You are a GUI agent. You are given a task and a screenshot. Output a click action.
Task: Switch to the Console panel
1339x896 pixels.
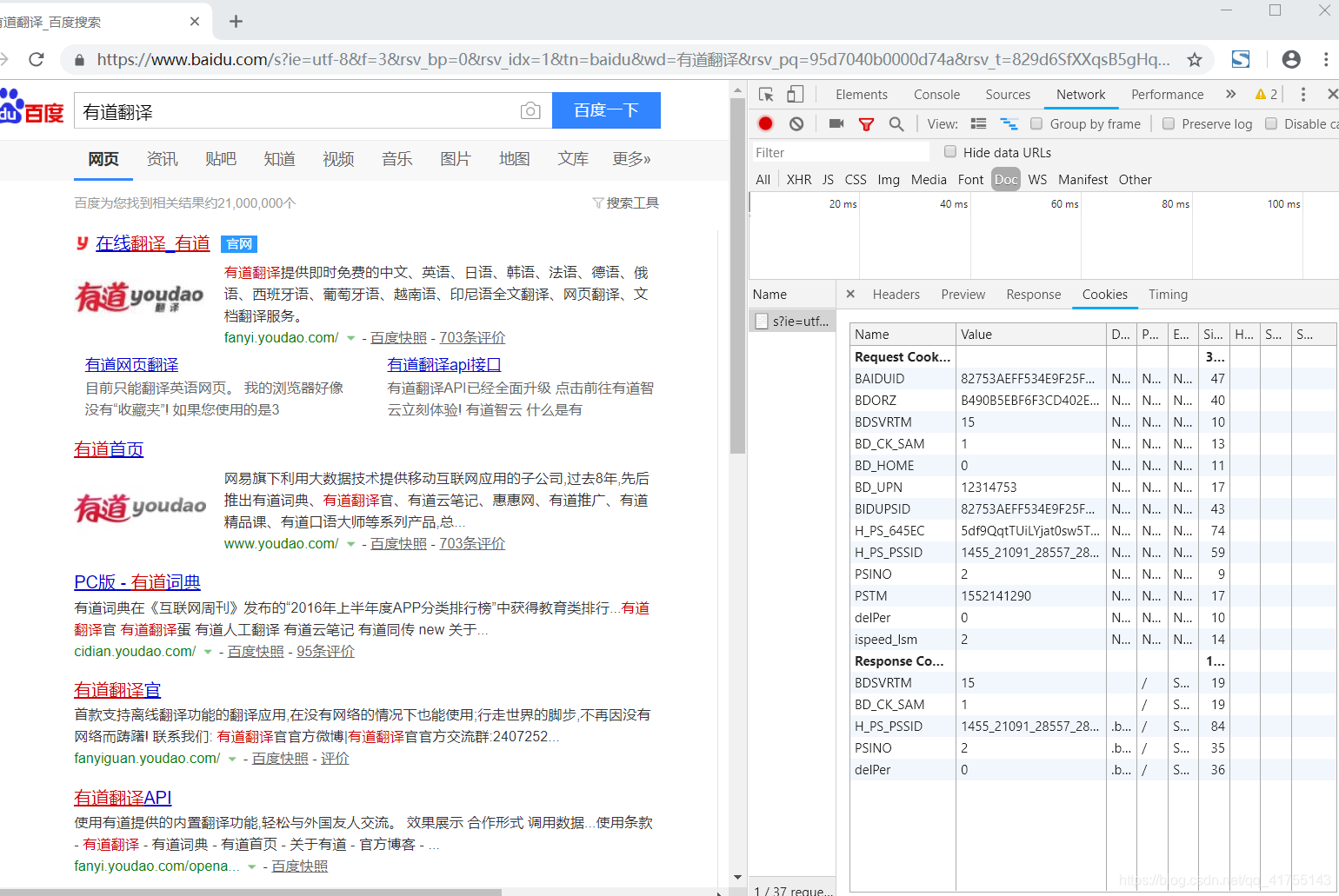click(x=936, y=94)
